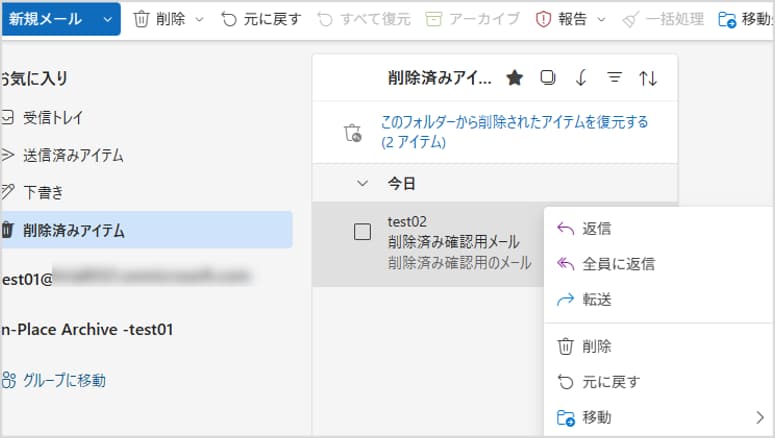Click the 新規メール button

[46, 19]
